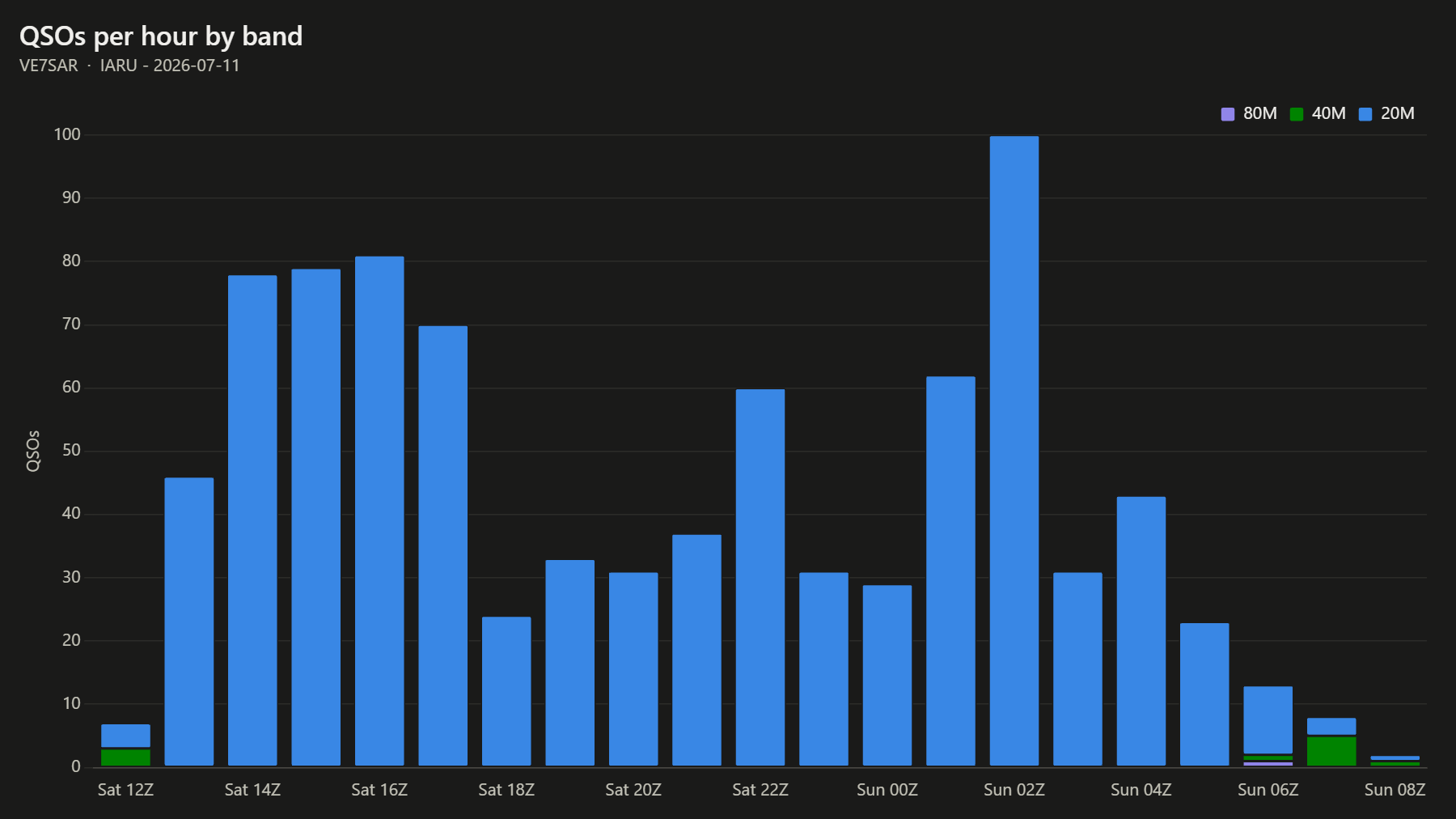Image resolution: width=1456 pixels, height=819 pixels.
Task: Click the green 40M segment at Sat 12Z
Action: [125, 757]
